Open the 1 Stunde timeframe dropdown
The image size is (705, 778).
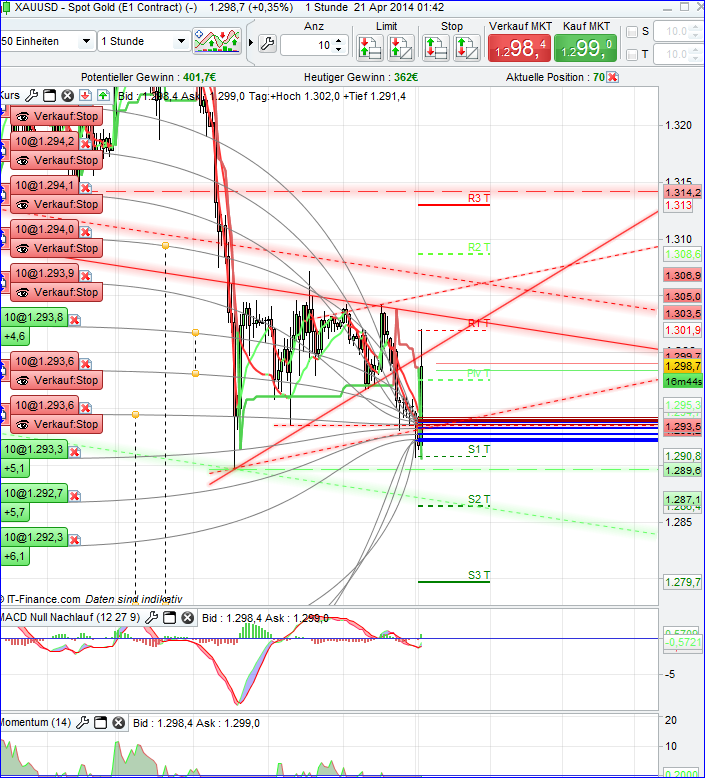[144, 41]
